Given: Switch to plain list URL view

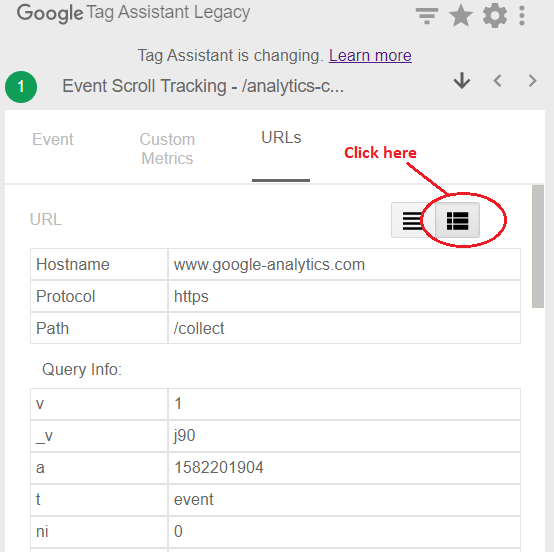Looking at the screenshot, I should coord(413,220).
